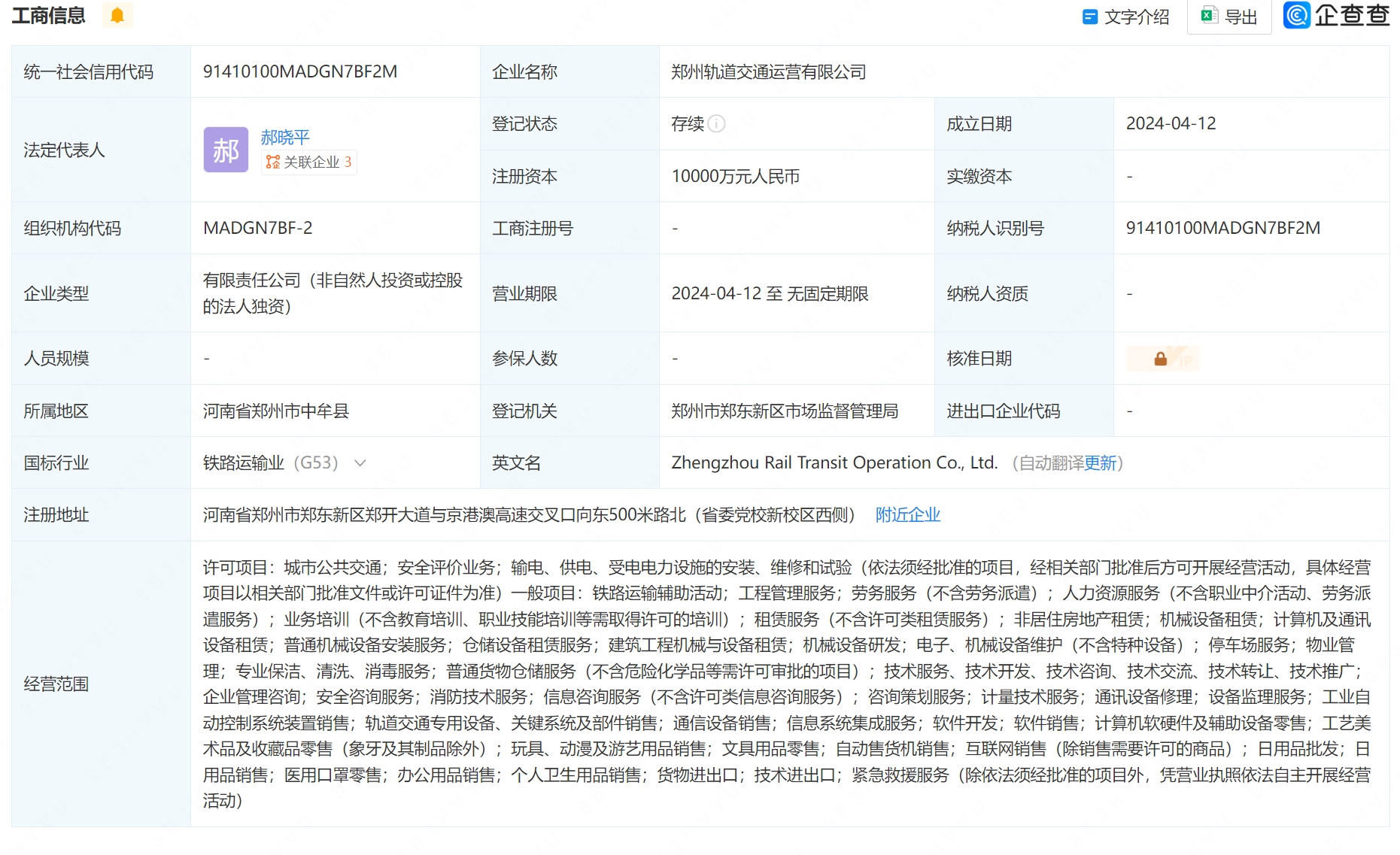This screenshot has width=1400, height=855.
Task: Click the blue 文字介绍 icon
Action: click(x=1089, y=16)
